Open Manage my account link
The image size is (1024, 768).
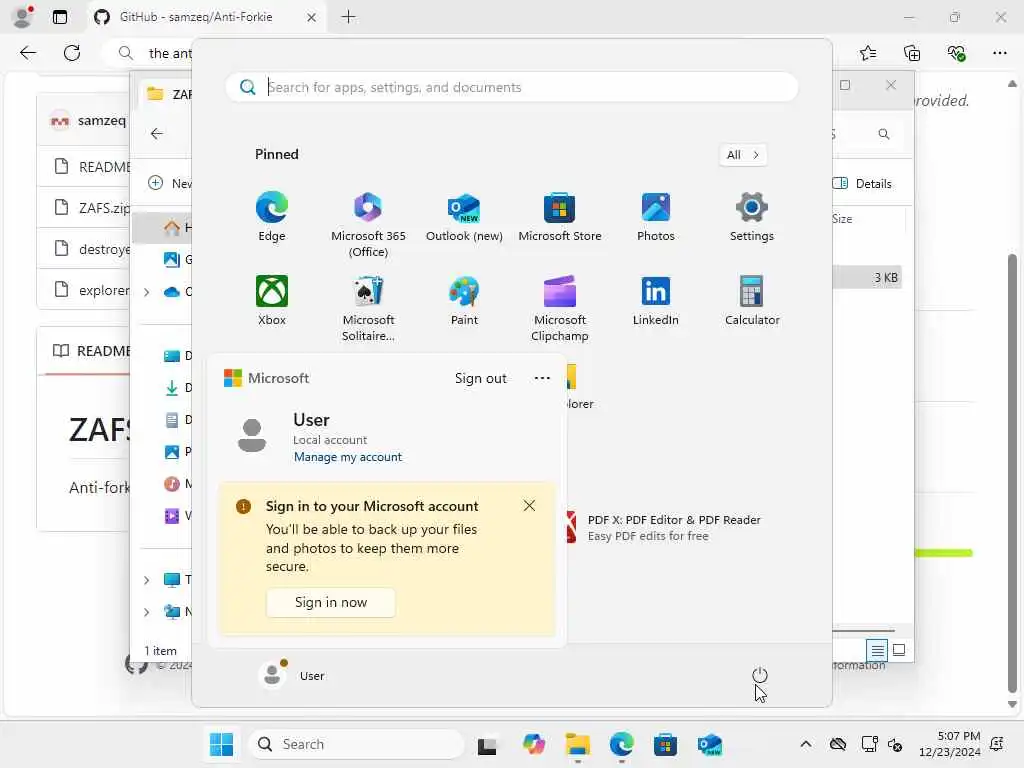(x=347, y=457)
